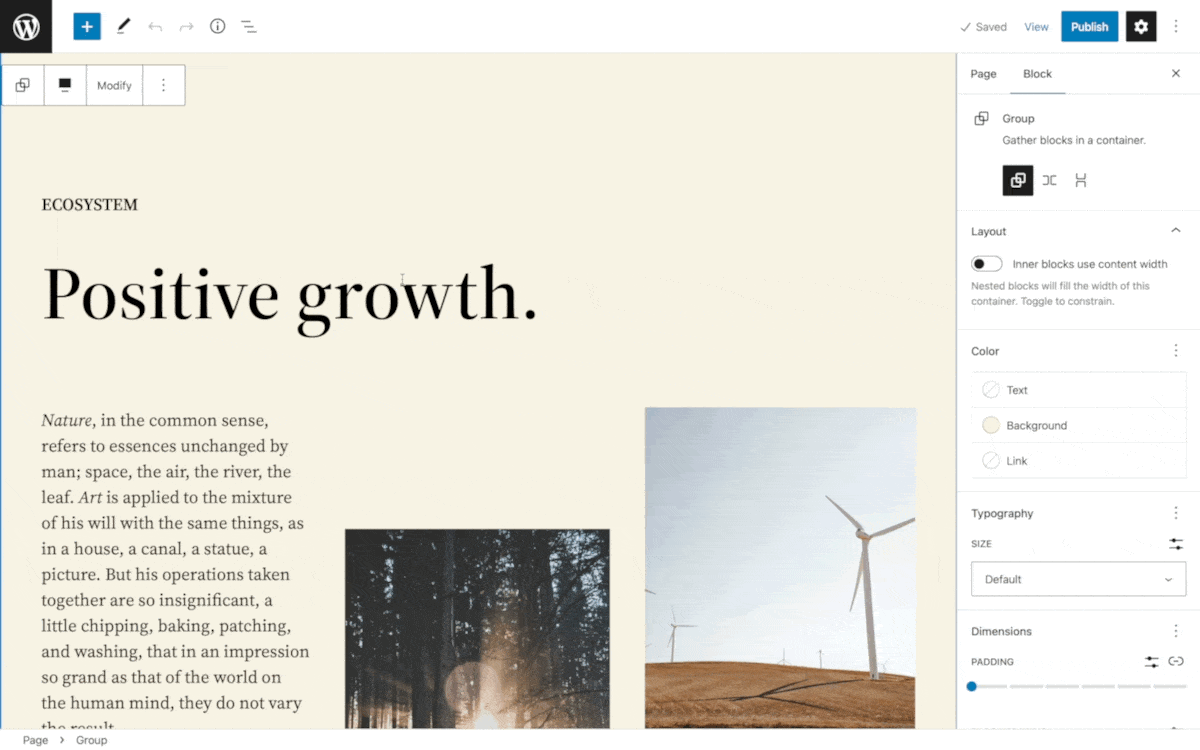Open the Default font size dropdown

click(x=1078, y=579)
